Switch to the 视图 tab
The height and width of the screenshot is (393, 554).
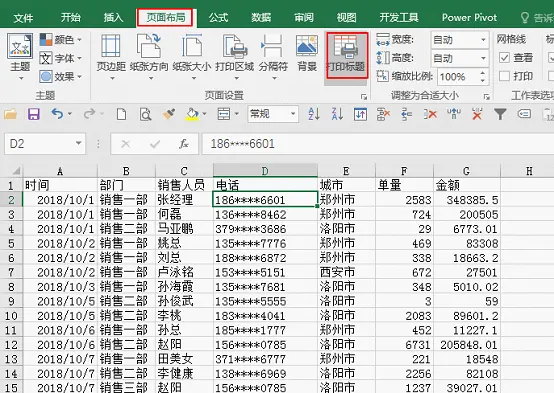(347, 18)
